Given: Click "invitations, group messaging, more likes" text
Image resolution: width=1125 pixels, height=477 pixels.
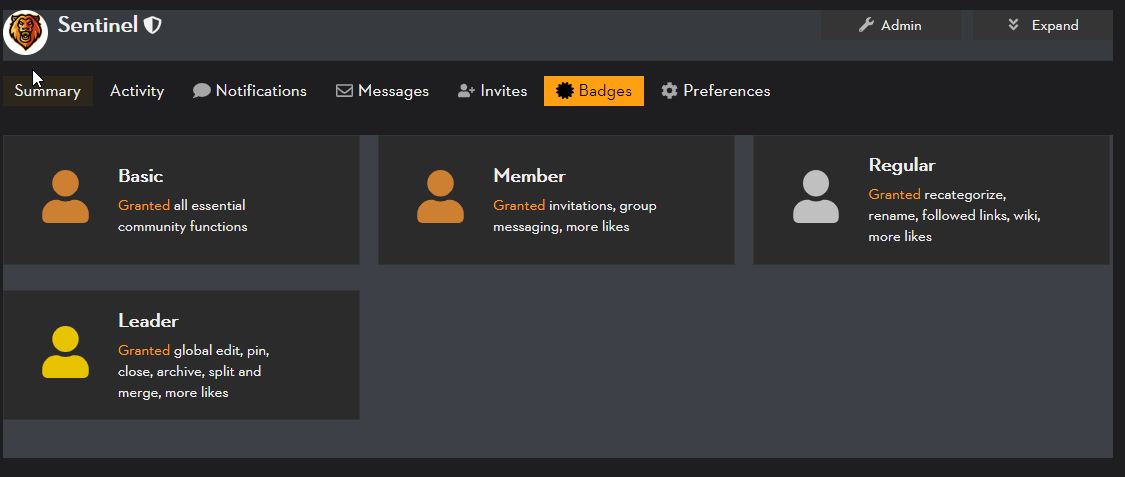Looking at the screenshot, I should tap(575, 216).
